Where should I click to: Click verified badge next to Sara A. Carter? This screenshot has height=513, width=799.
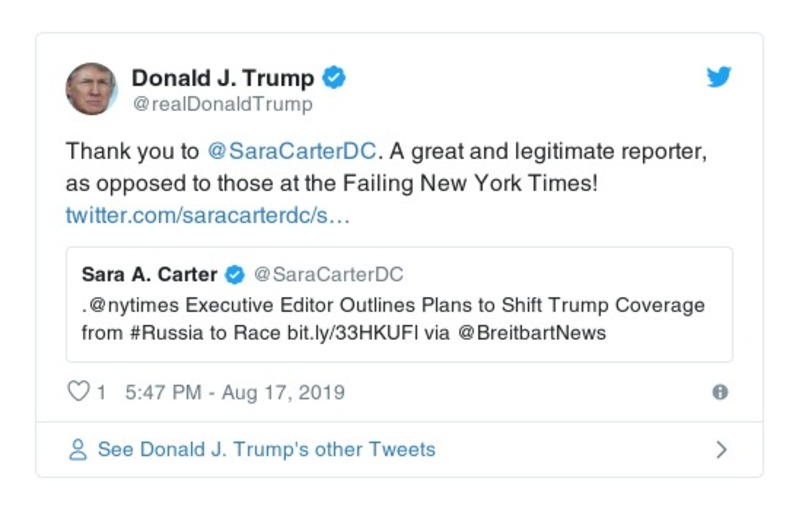point(234,274)
